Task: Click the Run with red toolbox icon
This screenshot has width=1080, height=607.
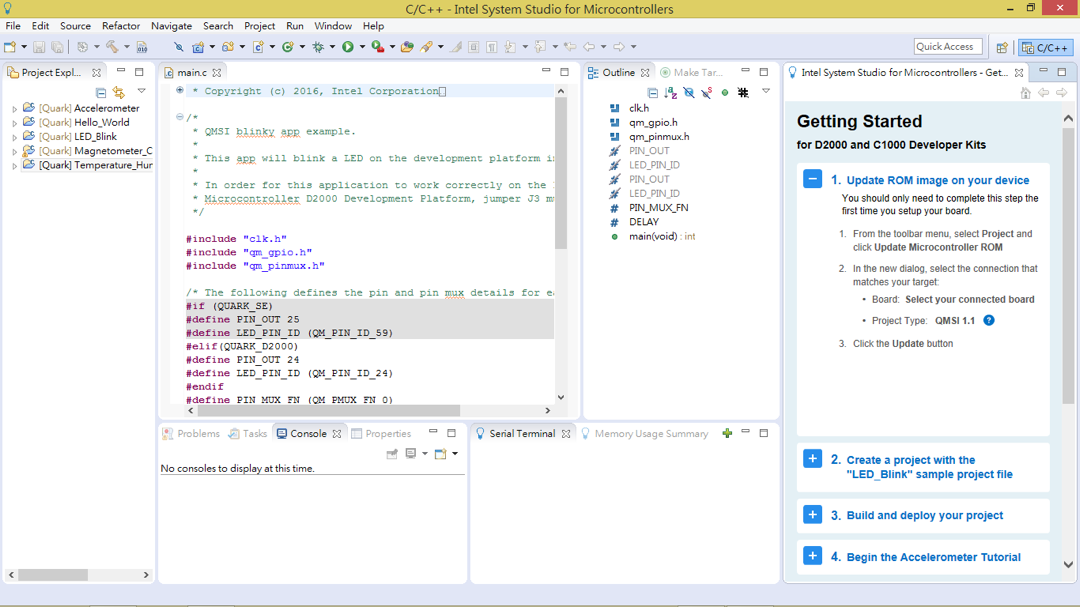Action: click(377, 47)
